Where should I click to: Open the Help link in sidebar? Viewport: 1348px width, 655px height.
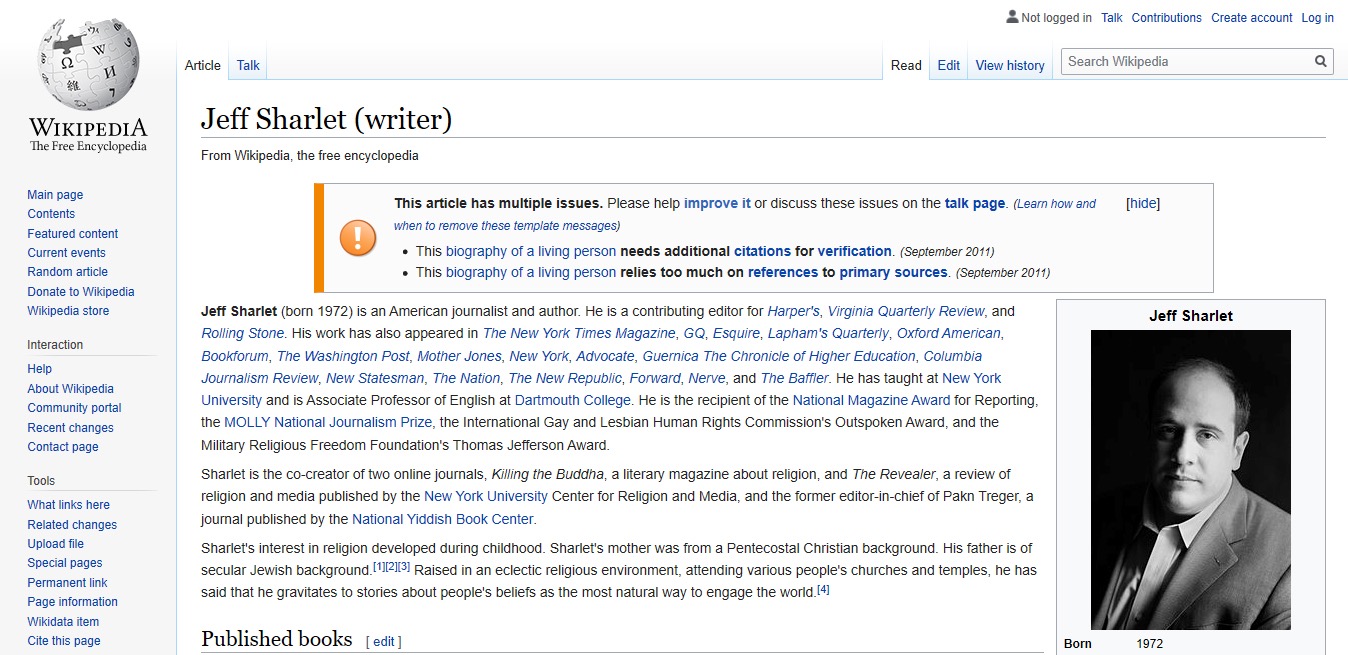(x=40, y=369)
